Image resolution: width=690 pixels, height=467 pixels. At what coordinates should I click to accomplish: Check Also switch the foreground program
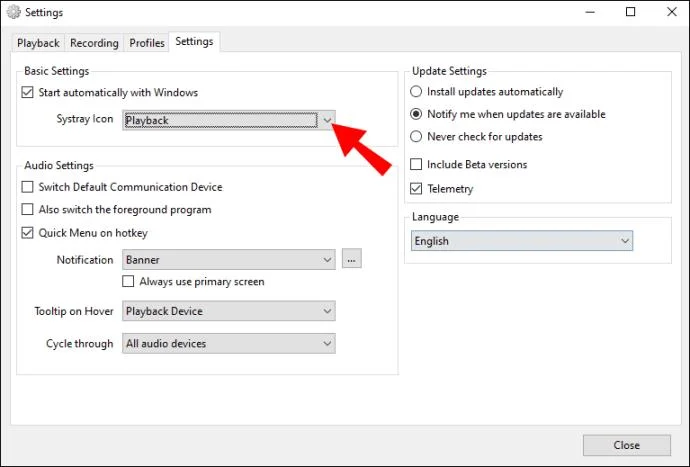[x=27, y=210]
